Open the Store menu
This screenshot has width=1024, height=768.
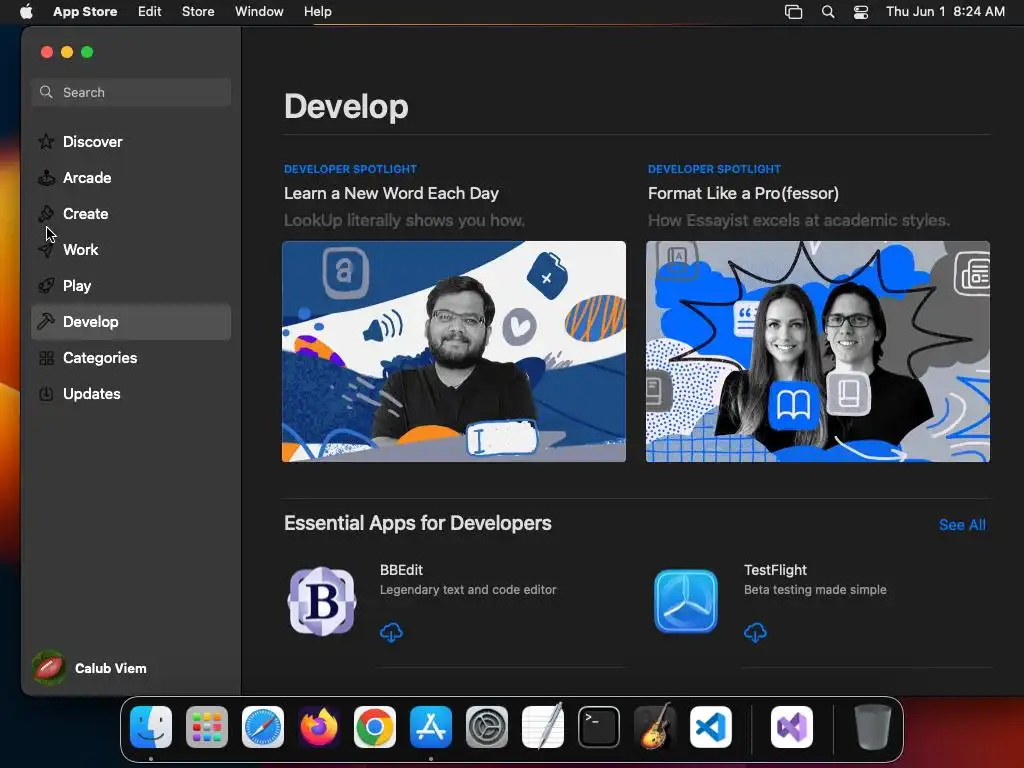tap(198, 12)
